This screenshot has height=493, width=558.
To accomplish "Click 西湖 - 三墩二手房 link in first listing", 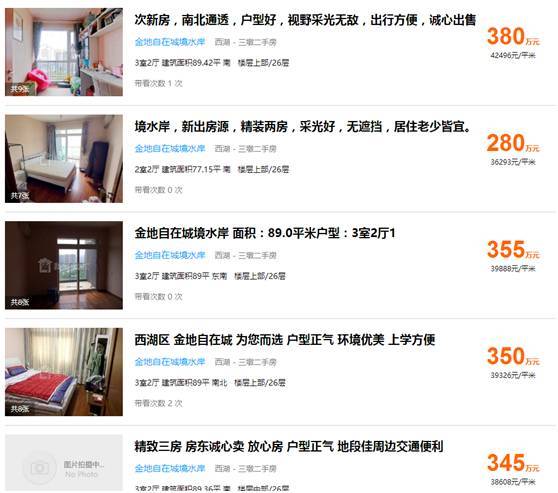I will (246, 42).
